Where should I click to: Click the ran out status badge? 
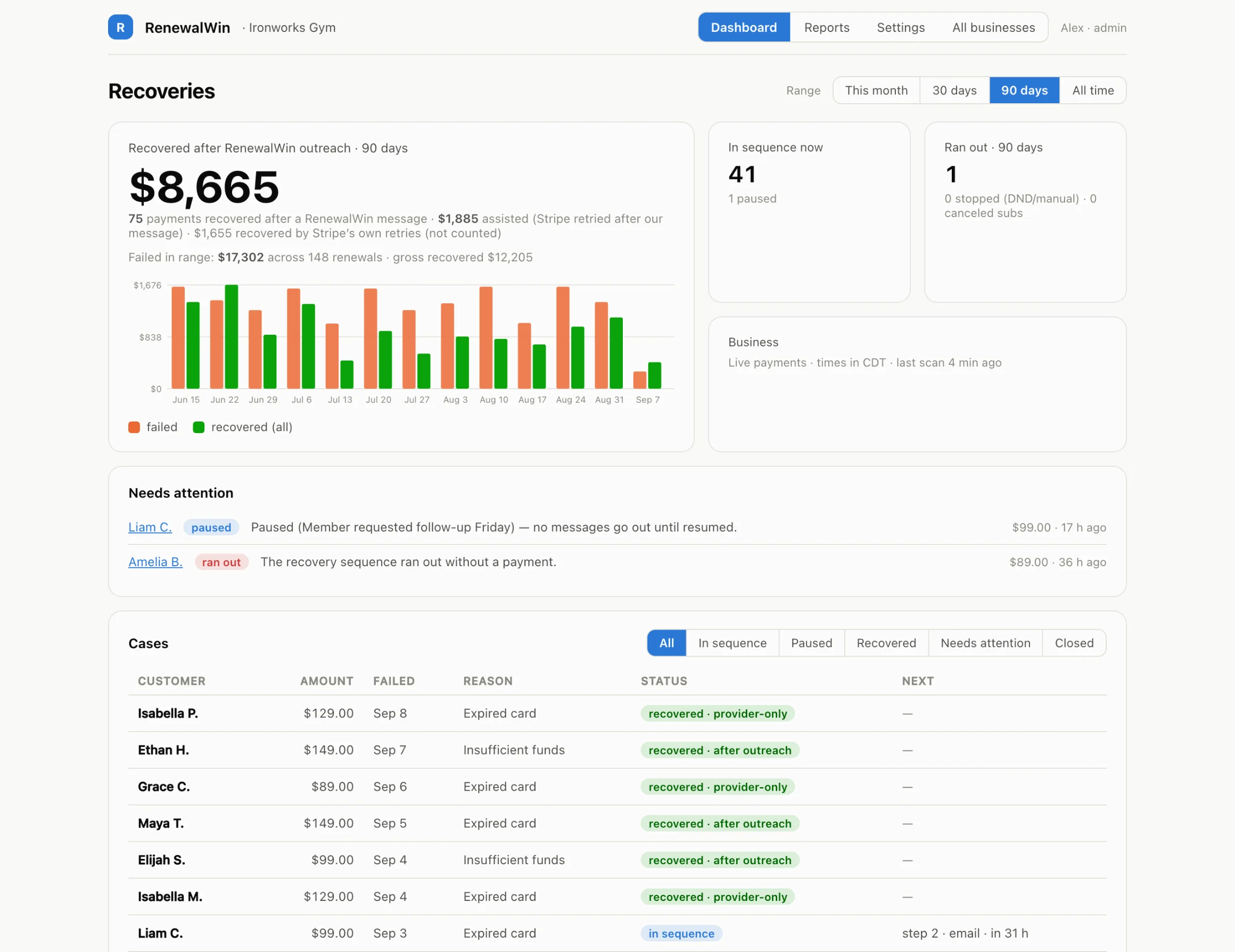tap(221, 562)
